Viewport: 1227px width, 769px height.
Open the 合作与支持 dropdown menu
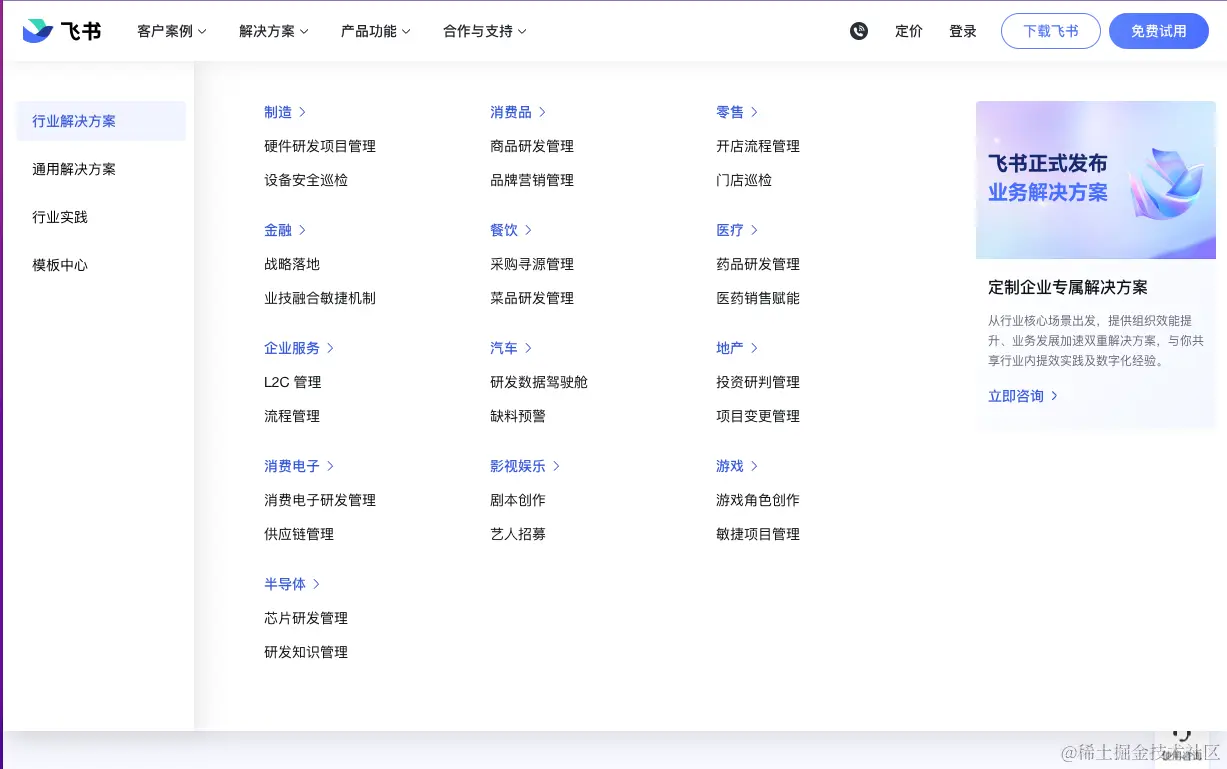pos(485,31)
